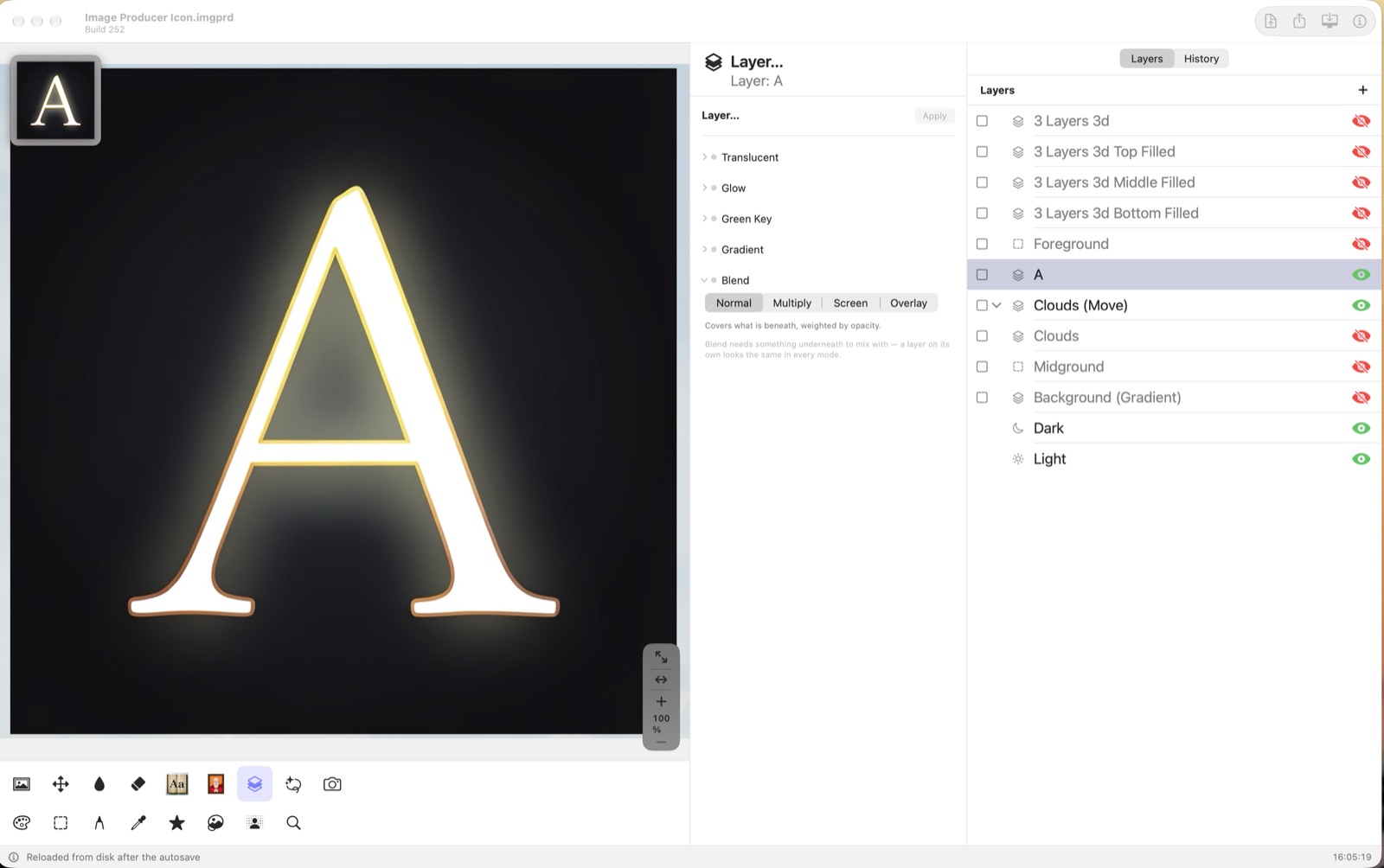Click the info button in title bar
Image resolution: width=1384 pixels, height=868 pixels.
tap(1360, 21)
